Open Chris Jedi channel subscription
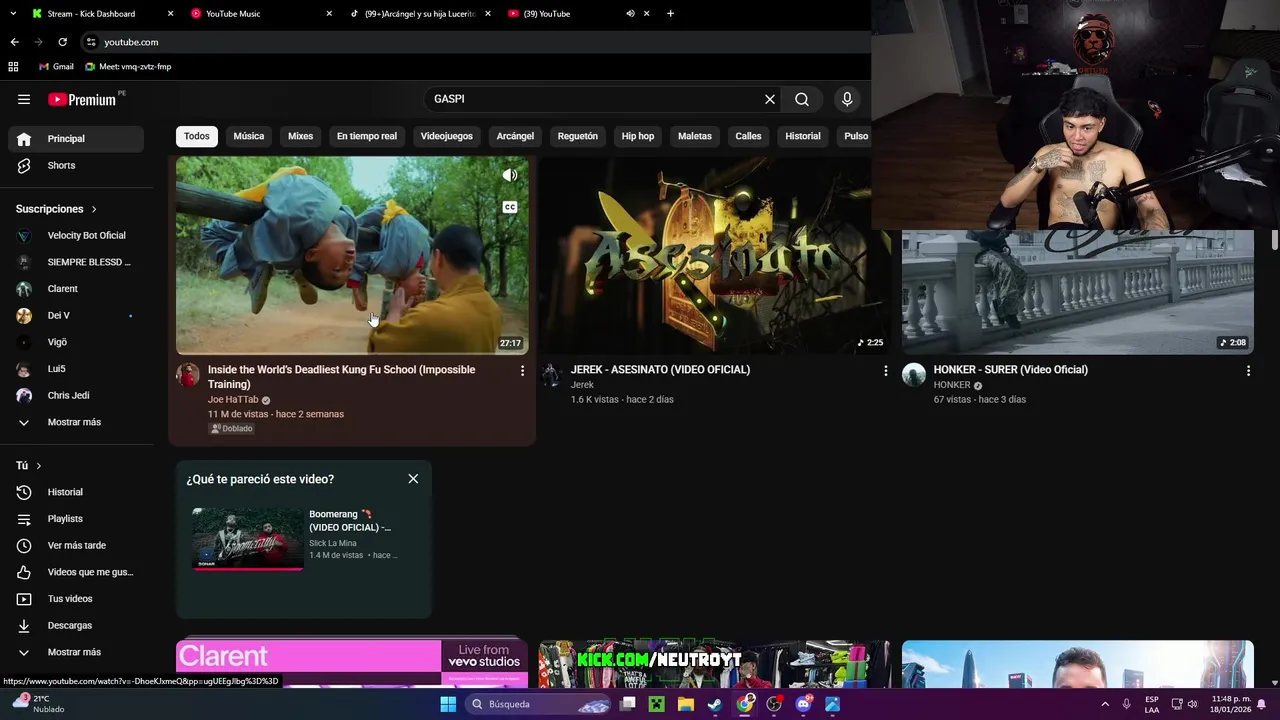The image size is (1280, 720). [76, 396]
